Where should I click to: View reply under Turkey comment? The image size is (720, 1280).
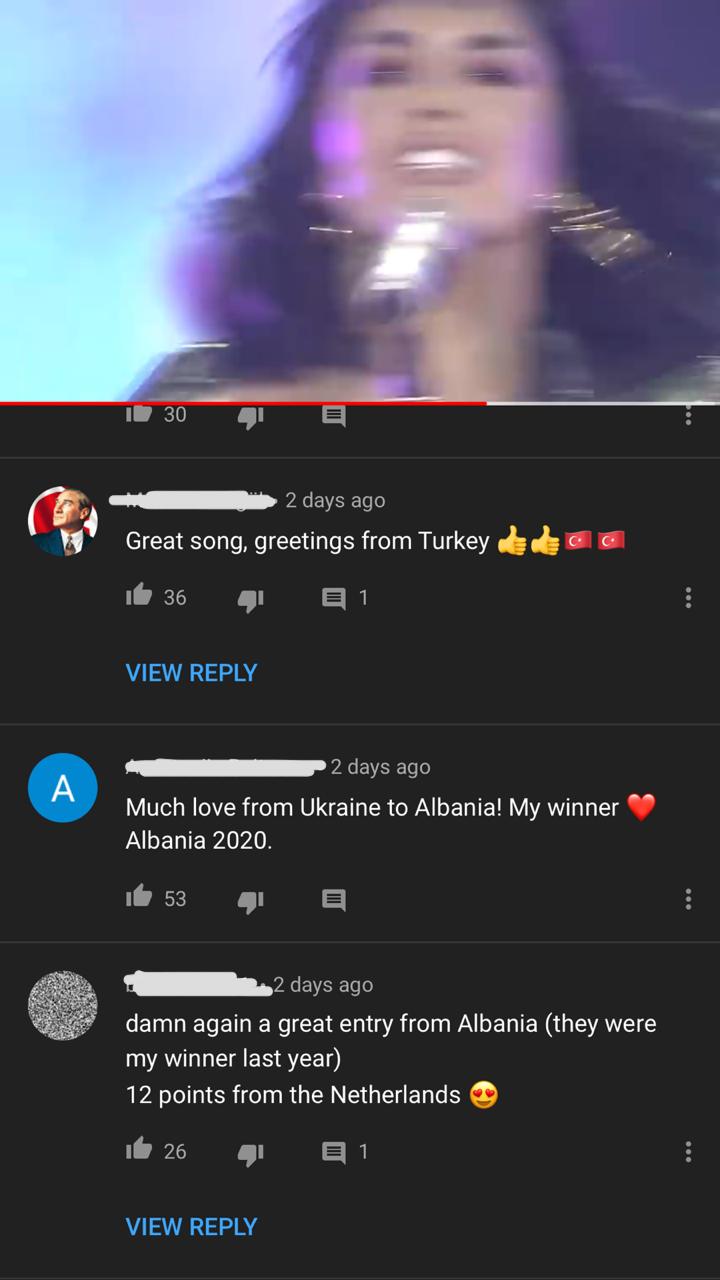point(191,673)
